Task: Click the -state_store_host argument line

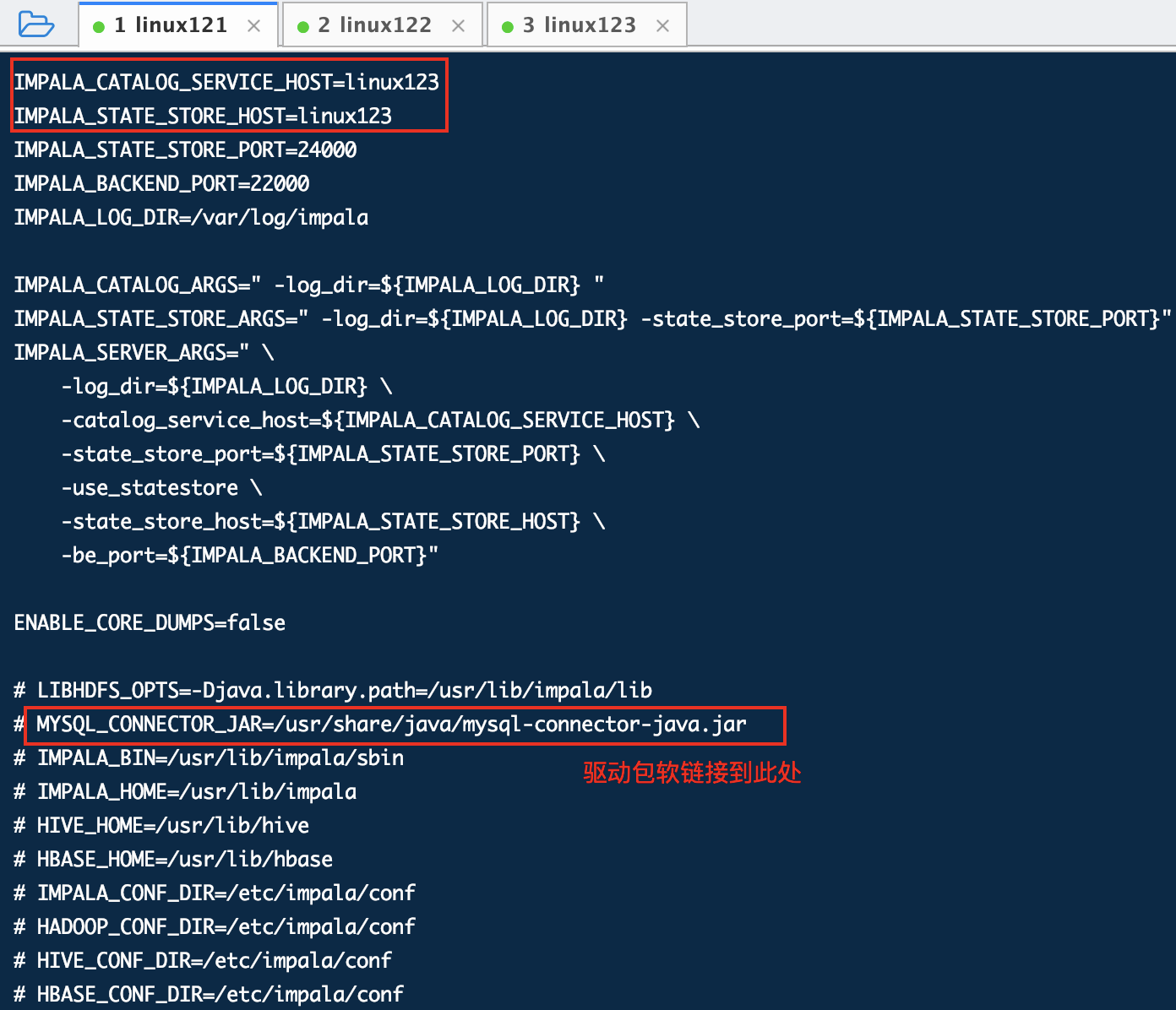Action: pos(333,521)
